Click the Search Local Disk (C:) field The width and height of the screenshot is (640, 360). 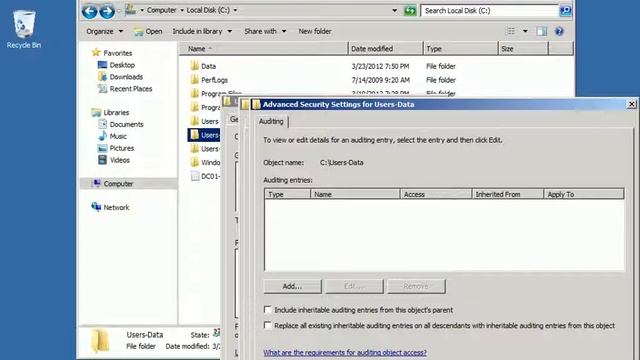tap(489, 11)
